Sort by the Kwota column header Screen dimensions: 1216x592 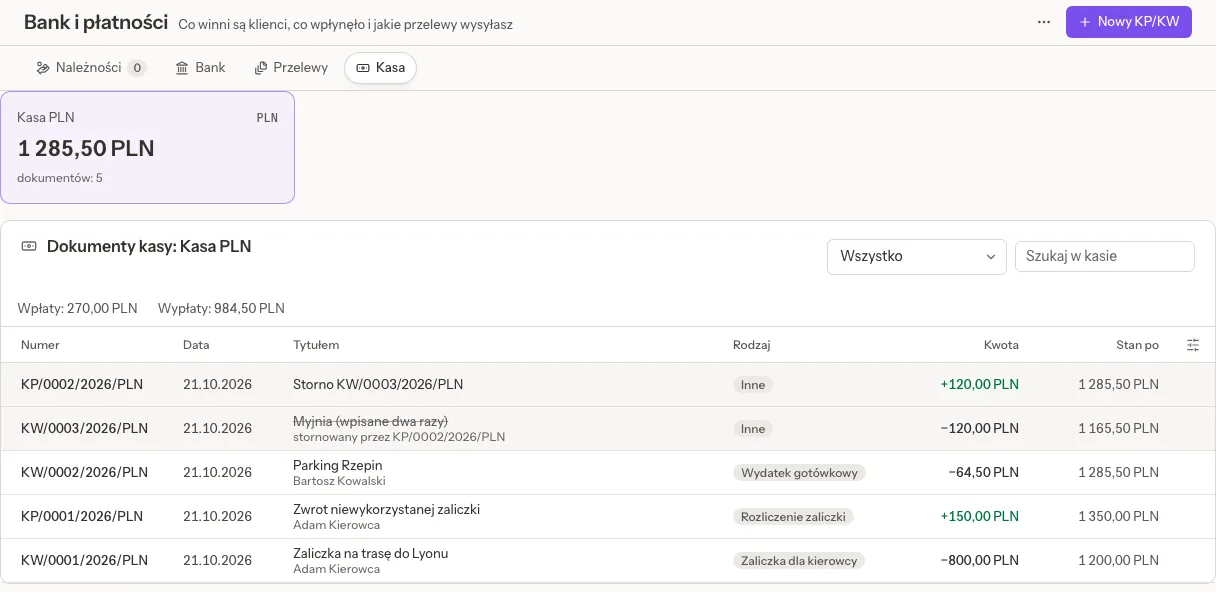pyautogui.click(x=1001, y=345)
